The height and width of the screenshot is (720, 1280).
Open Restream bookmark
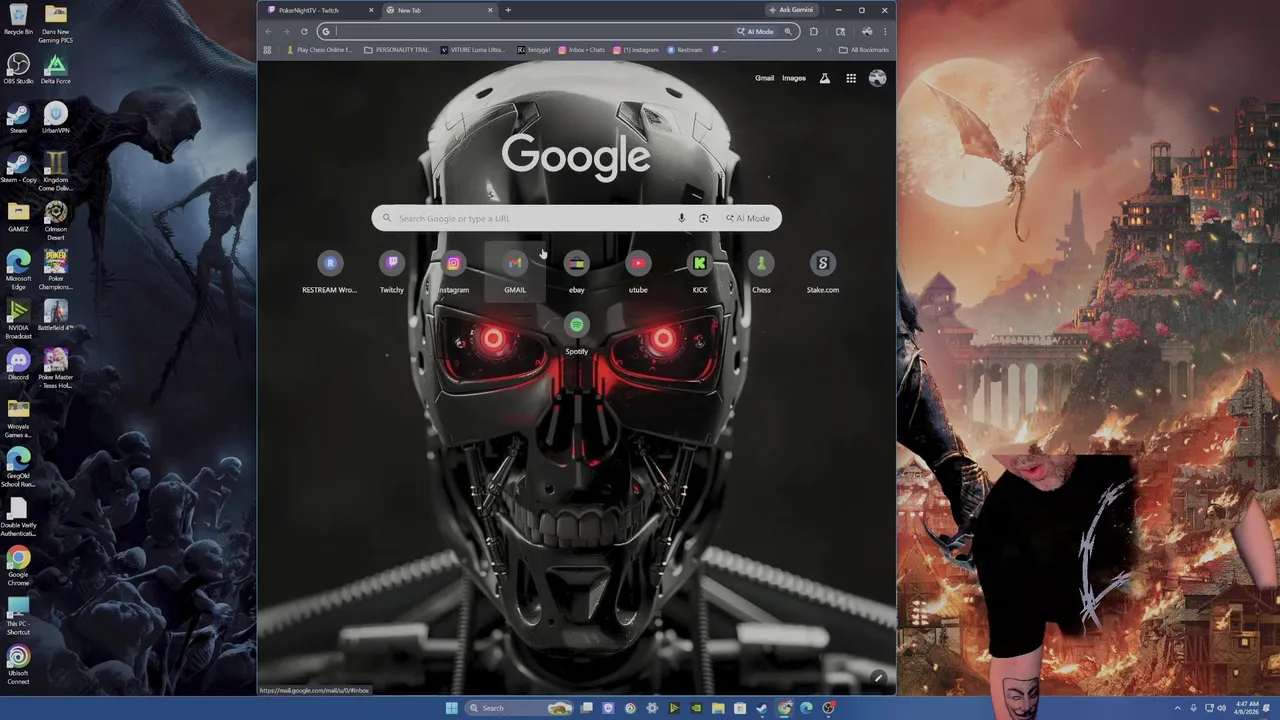[685, 50]
